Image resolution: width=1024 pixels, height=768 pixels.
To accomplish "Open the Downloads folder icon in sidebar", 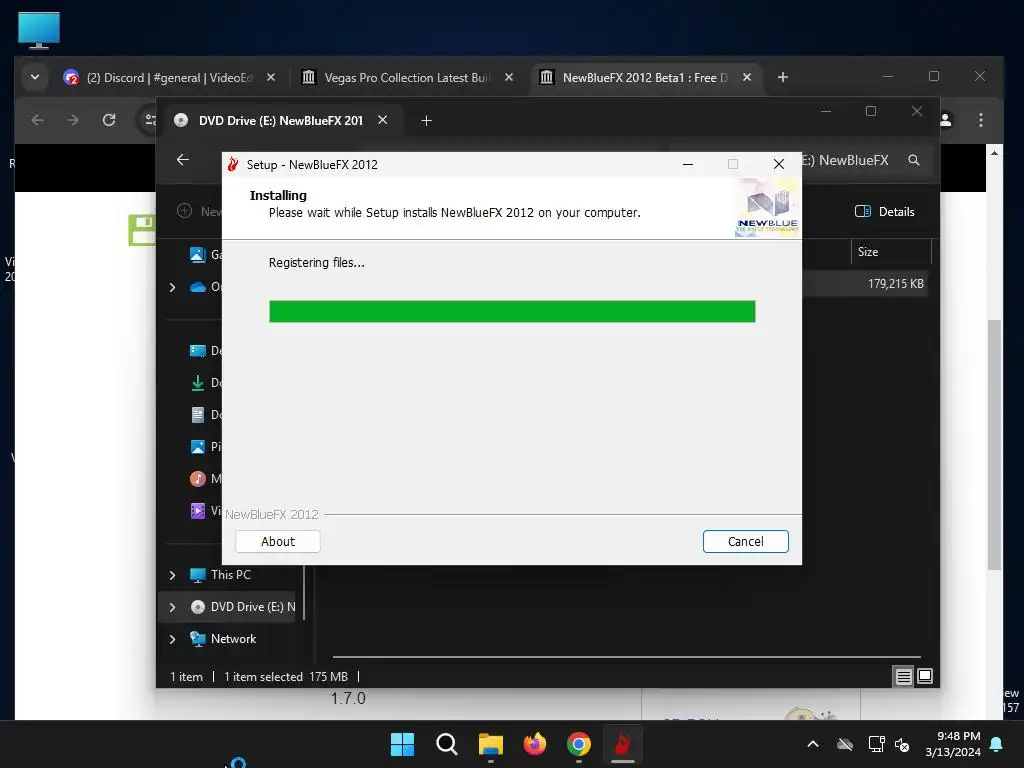I will tap(197, 383).
